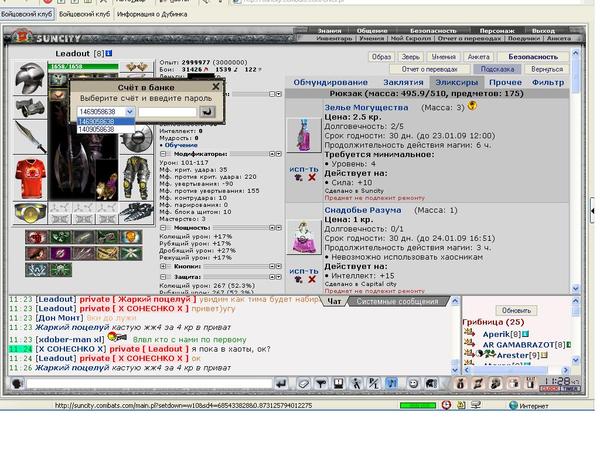Image resolution: width=600 pixels, height=450 pixels.
Task: Click the spiked boots slot
Action: click(137, 213)
